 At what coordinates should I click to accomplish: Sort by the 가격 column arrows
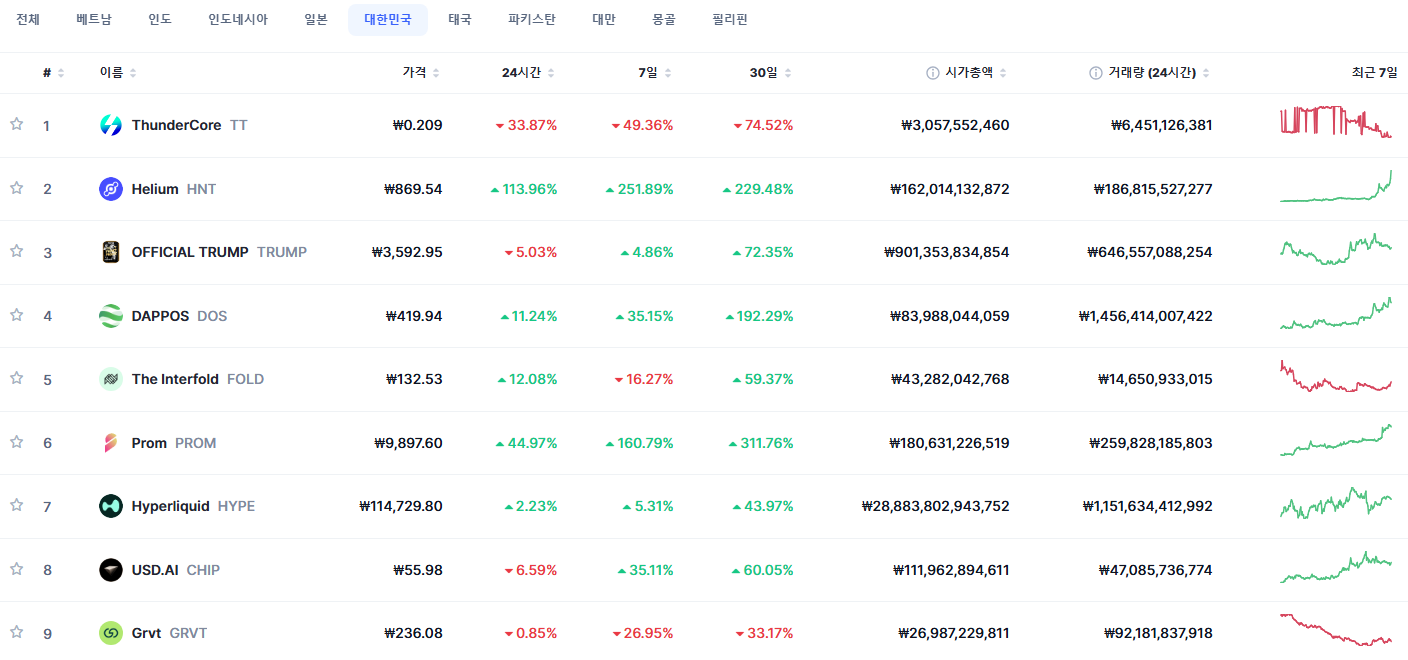[436, 73]
